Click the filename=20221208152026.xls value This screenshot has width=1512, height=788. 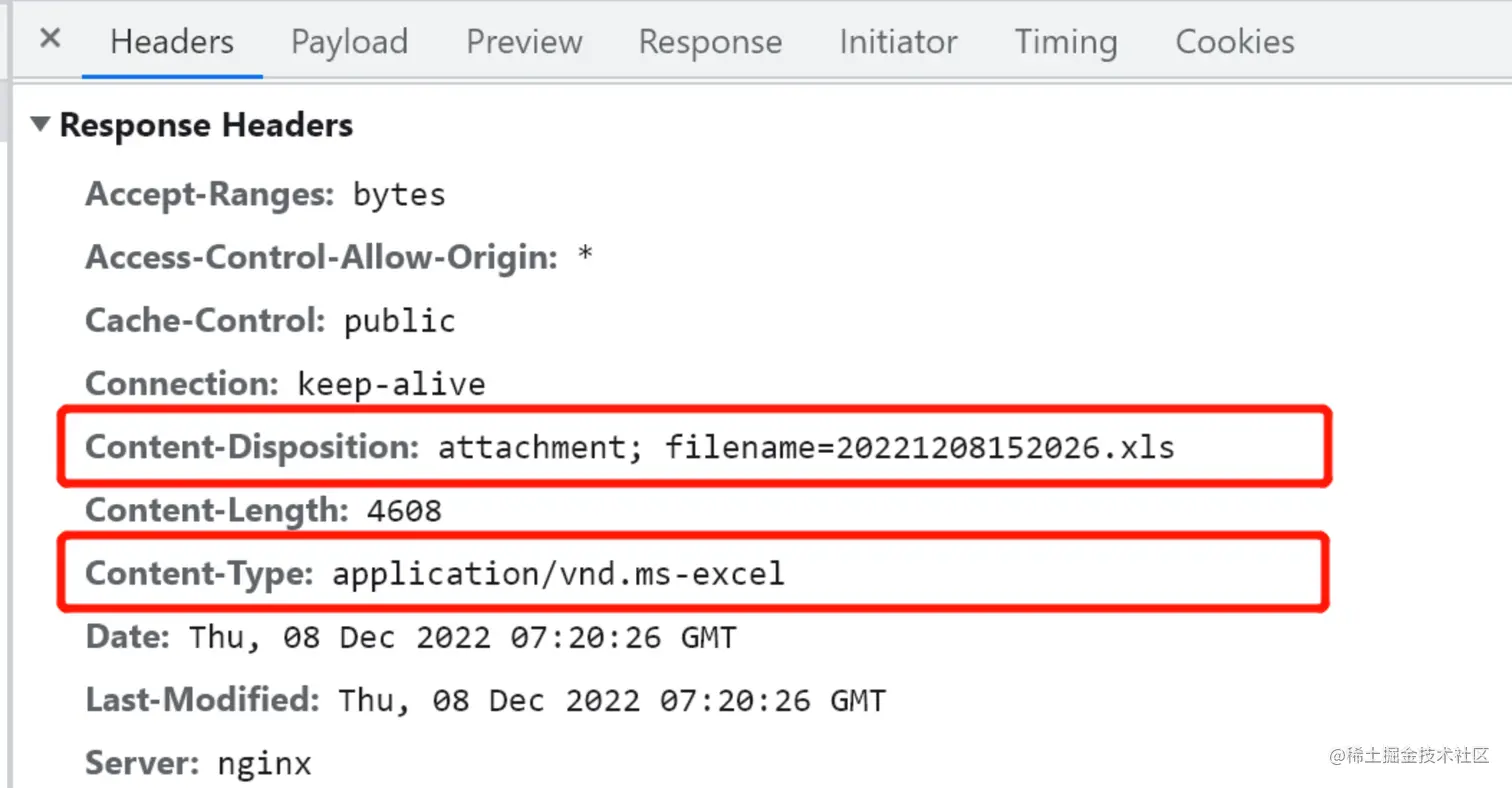[920, 447]
